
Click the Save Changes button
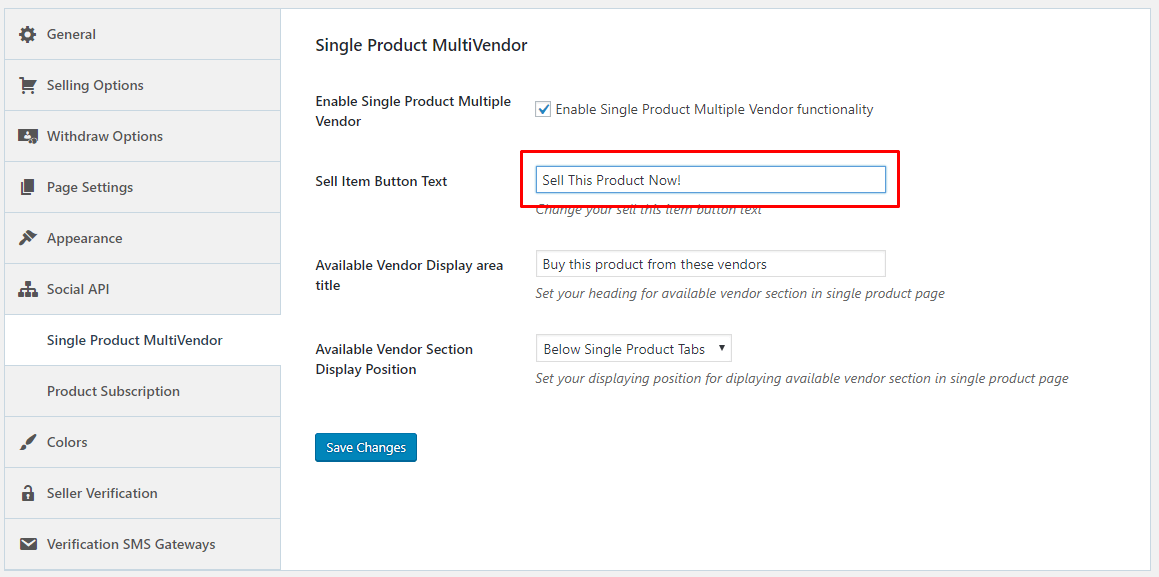(x=365, y=447)
